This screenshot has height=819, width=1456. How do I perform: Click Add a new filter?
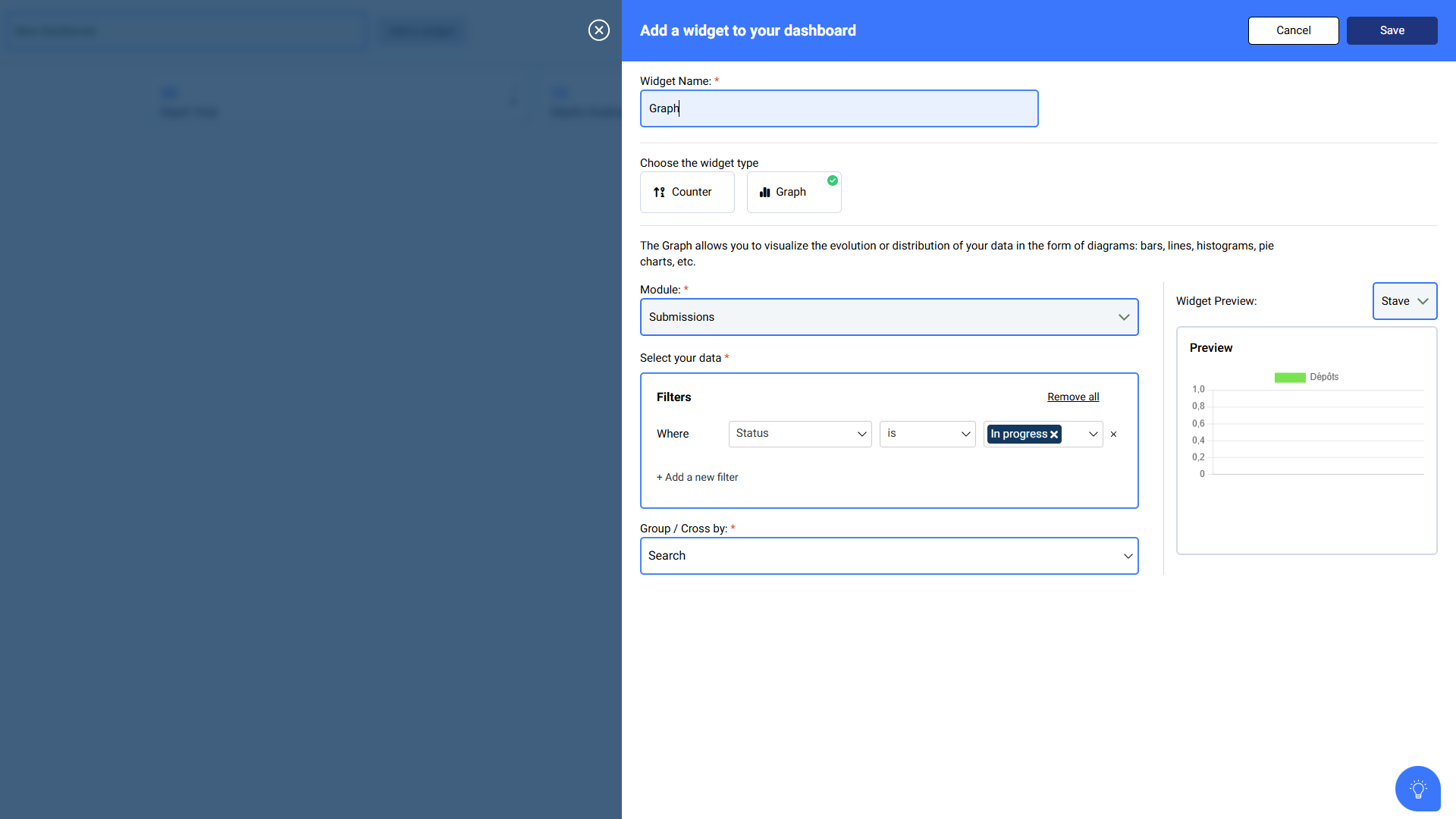click(697, 477)
